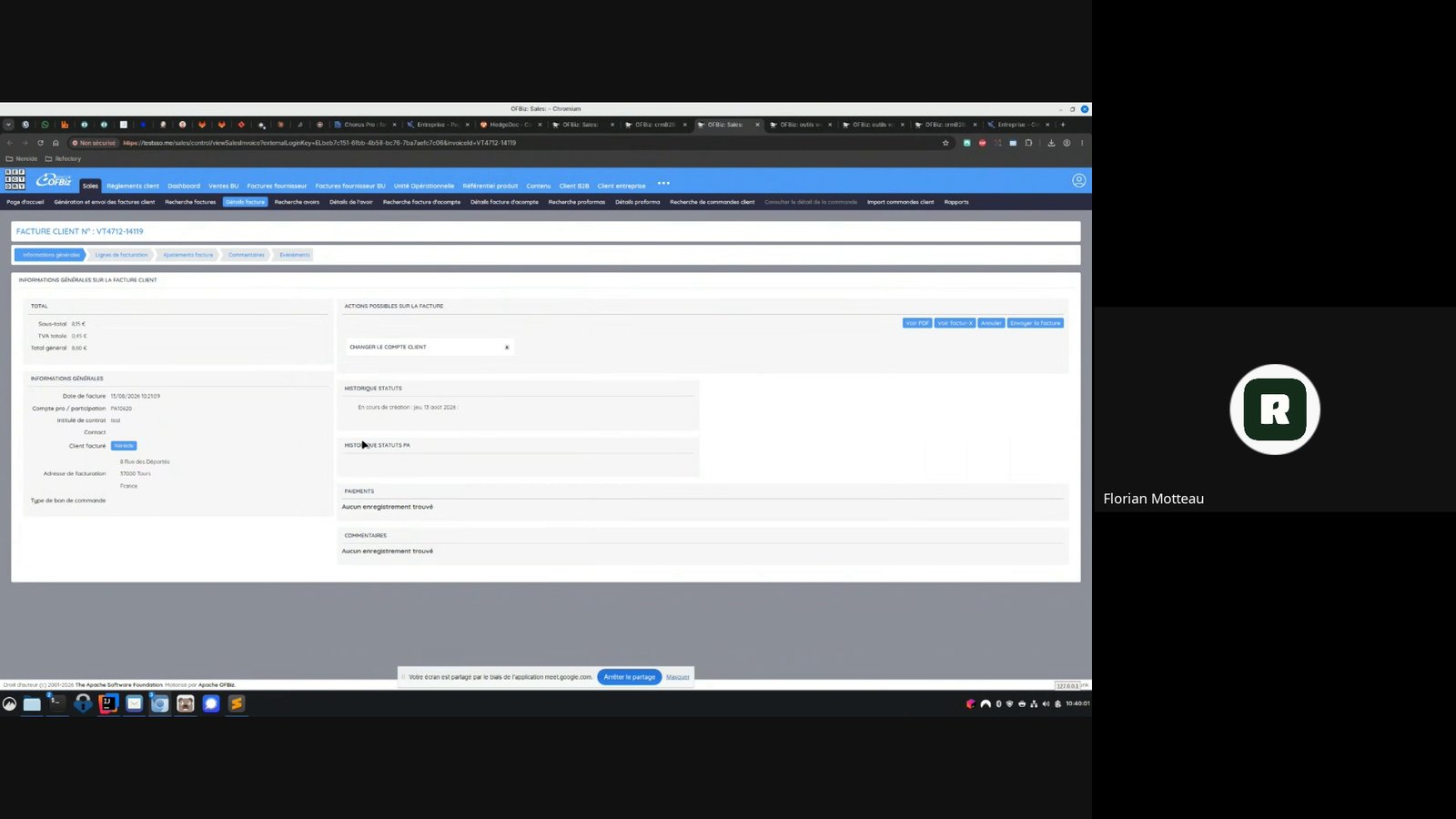
Task: Click 'Envoyer la facture' button
Action: [1035, 323]
